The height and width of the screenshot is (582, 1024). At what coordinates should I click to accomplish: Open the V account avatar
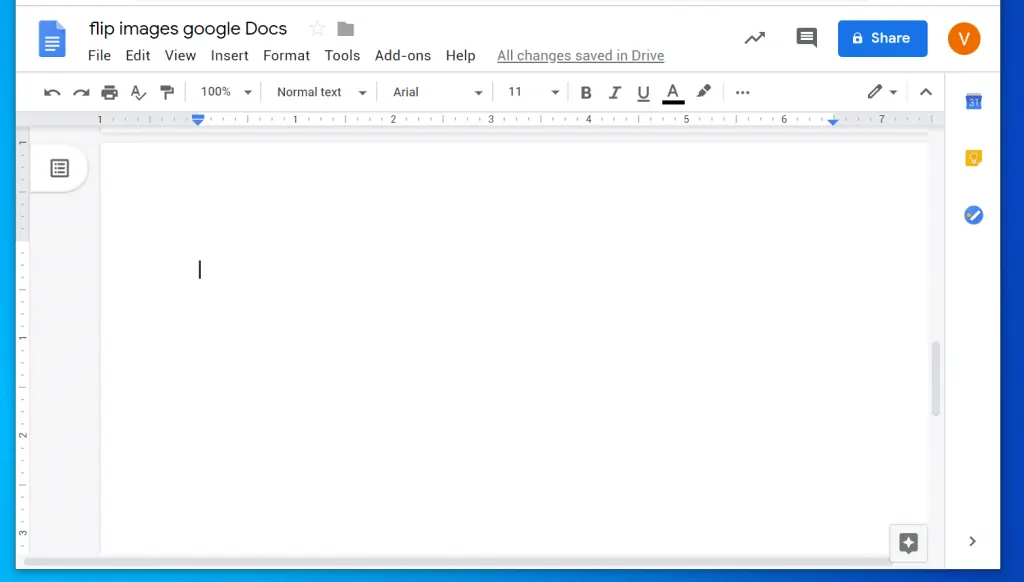(964, 38)
